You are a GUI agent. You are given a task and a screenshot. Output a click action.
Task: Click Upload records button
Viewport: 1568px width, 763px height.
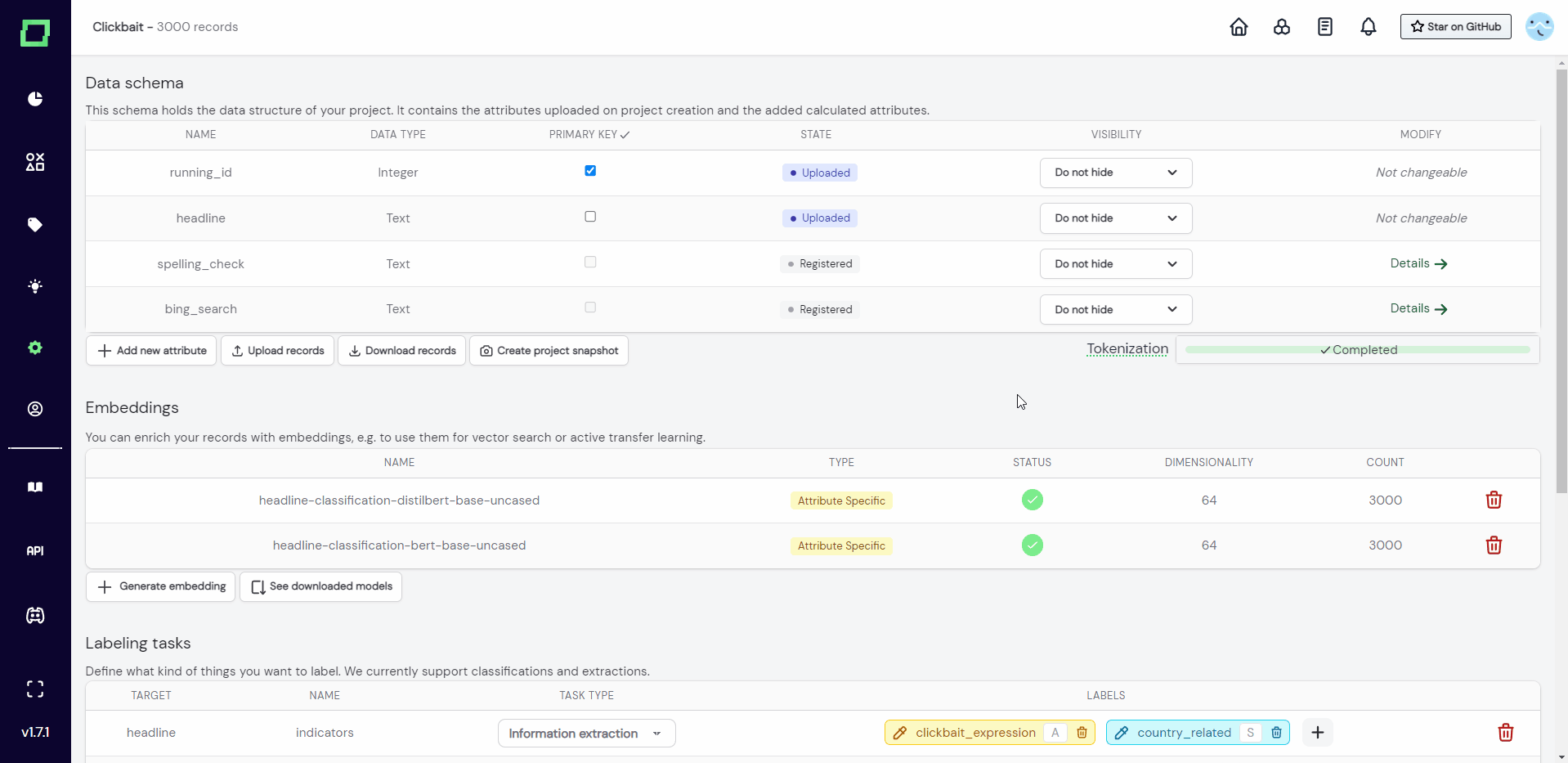coord(278,351)
